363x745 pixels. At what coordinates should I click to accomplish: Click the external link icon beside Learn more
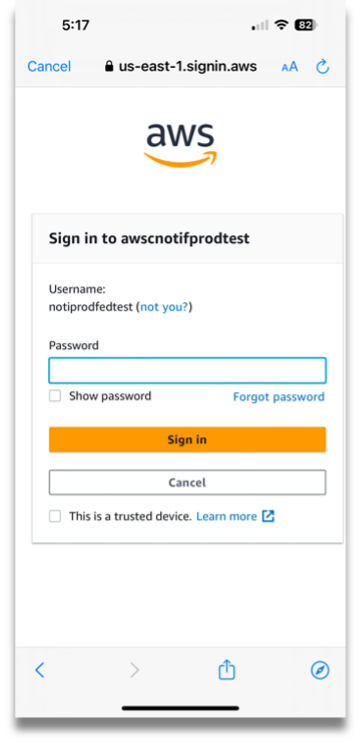click(x=268, y=516)
